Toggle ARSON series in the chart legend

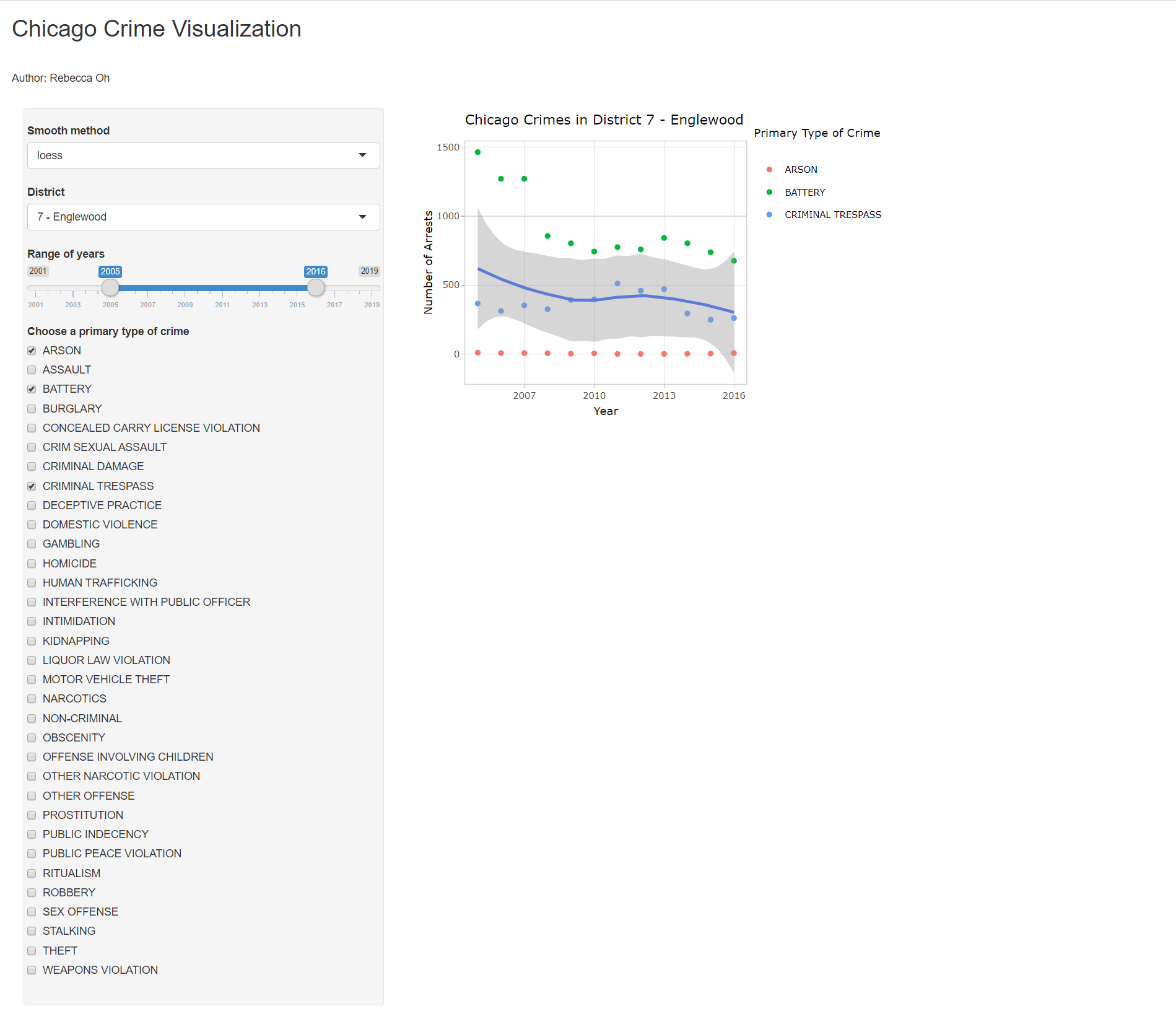pyautogui.click(x=792, y=170)
